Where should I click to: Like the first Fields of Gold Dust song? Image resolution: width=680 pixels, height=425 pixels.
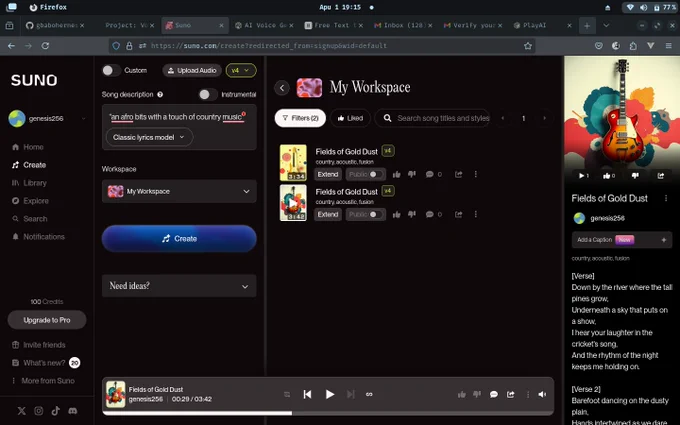pyautogui.click(x=396, y=174)
